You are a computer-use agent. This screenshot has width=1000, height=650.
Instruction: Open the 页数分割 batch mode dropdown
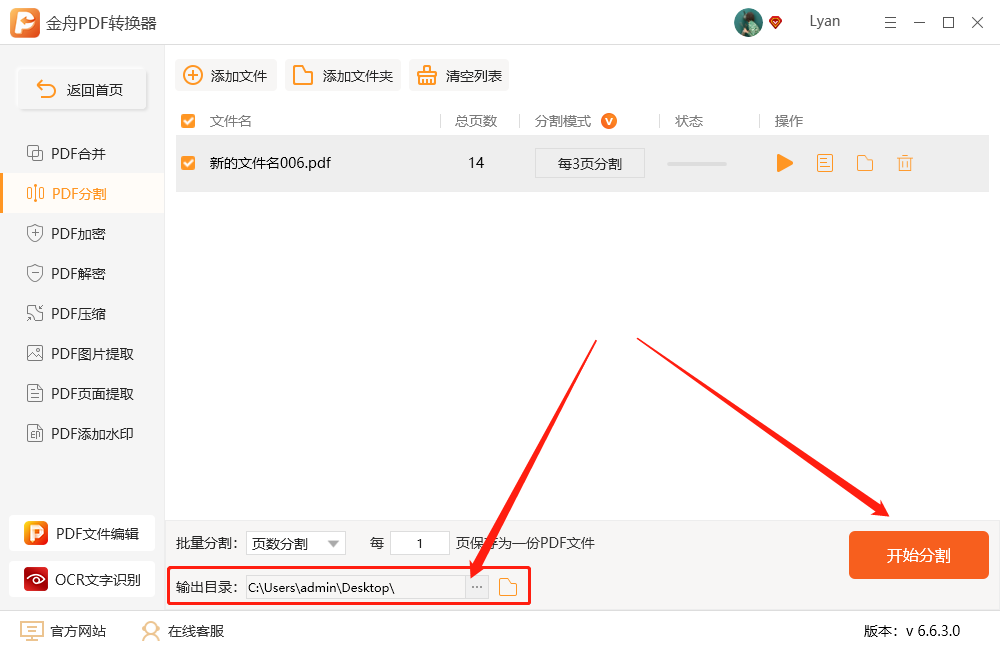(x=296, y=543)
